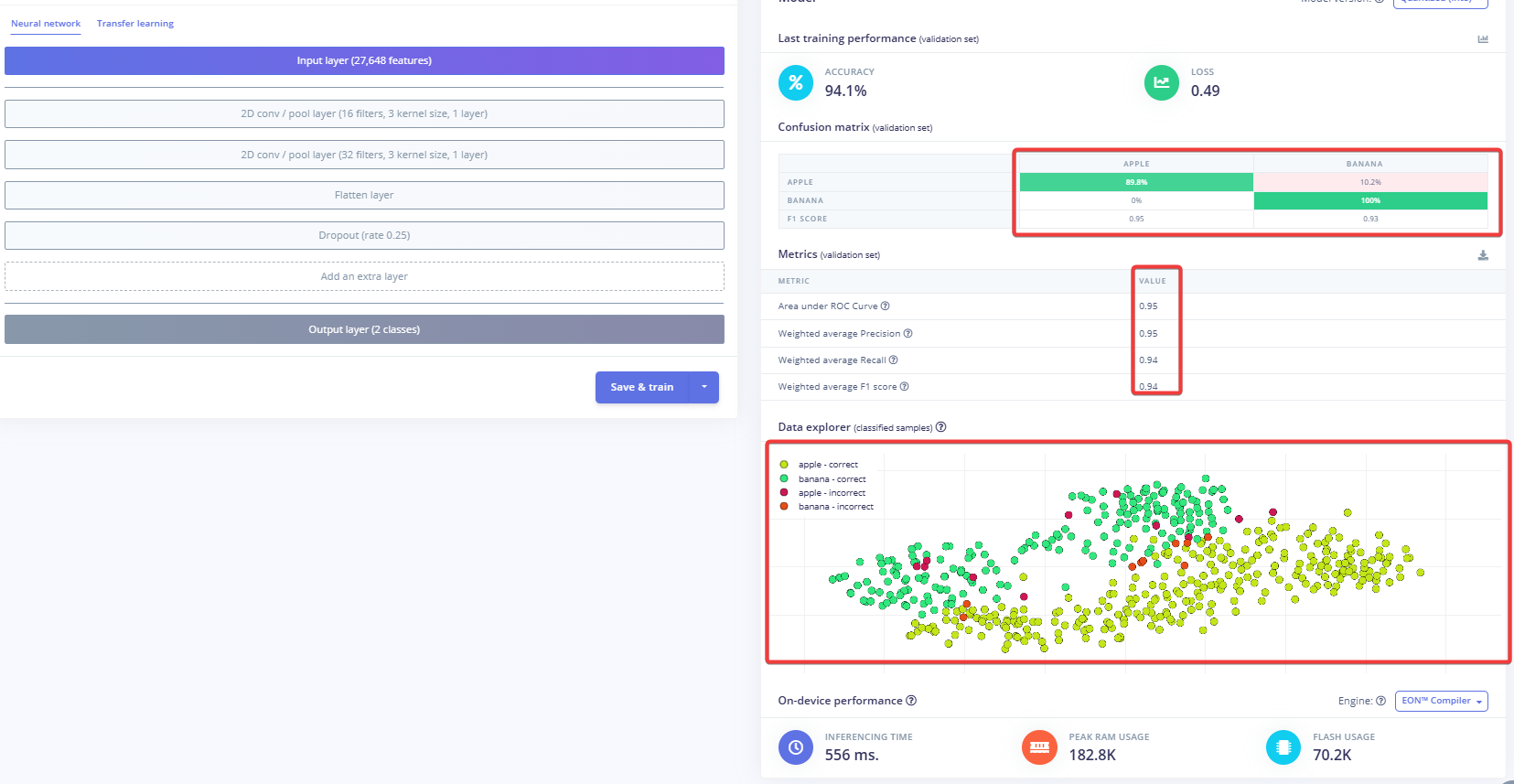The height and width of the screenshot is (784, 1514).
Task: Expand the Save & train dropdown arrow
Action: click(704, 387)
